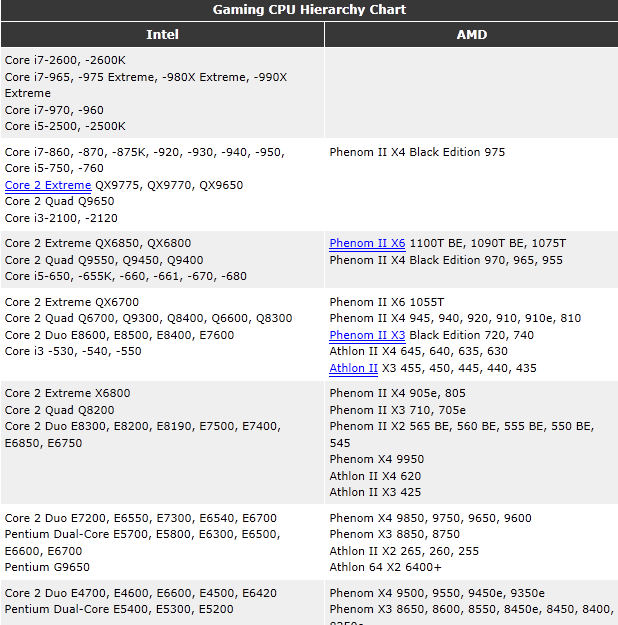
Task: Click the Gaming CPU Hierarchy Chart title
Action: 309,10
